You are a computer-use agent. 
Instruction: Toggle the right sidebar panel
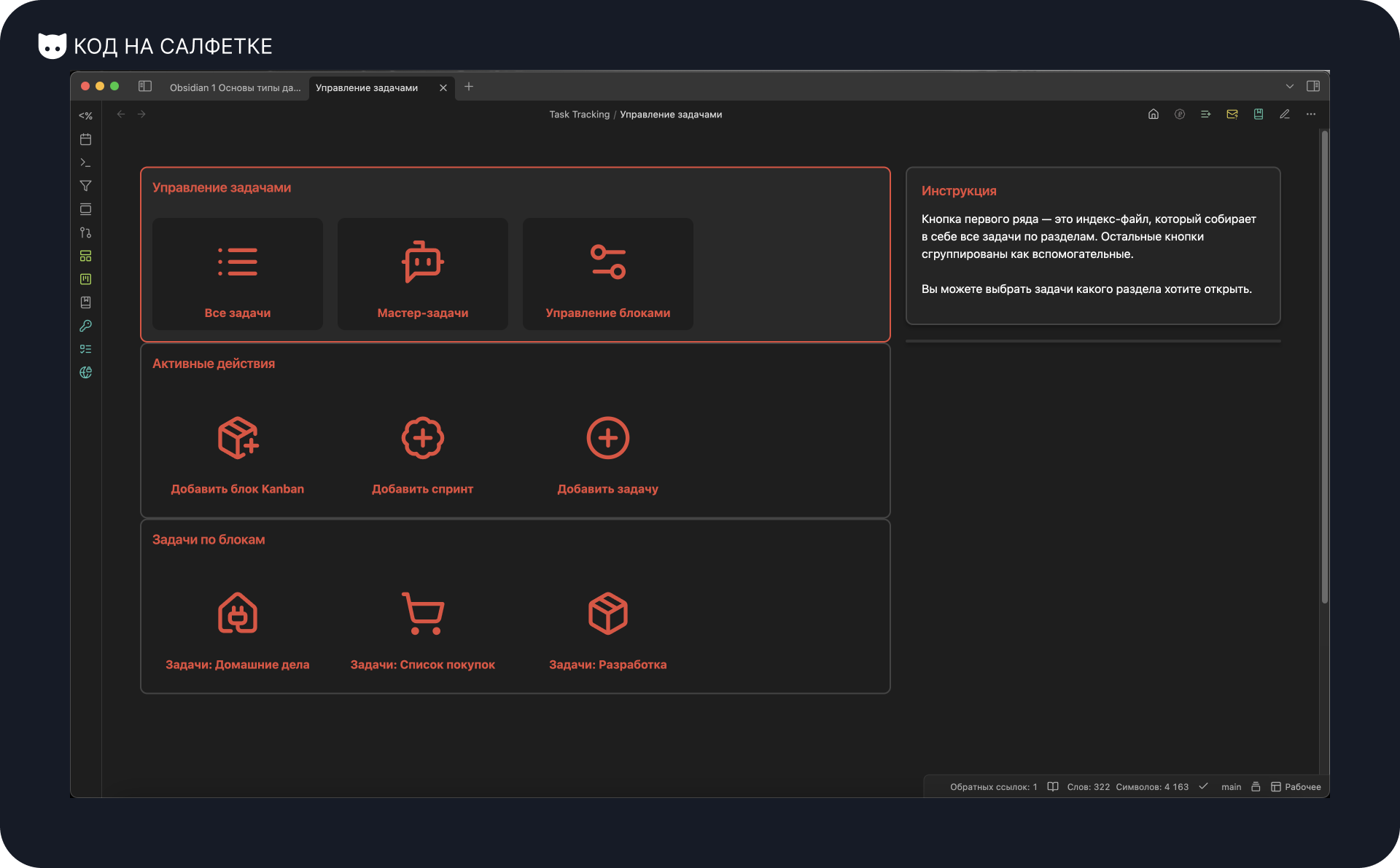pos(1313,87)
